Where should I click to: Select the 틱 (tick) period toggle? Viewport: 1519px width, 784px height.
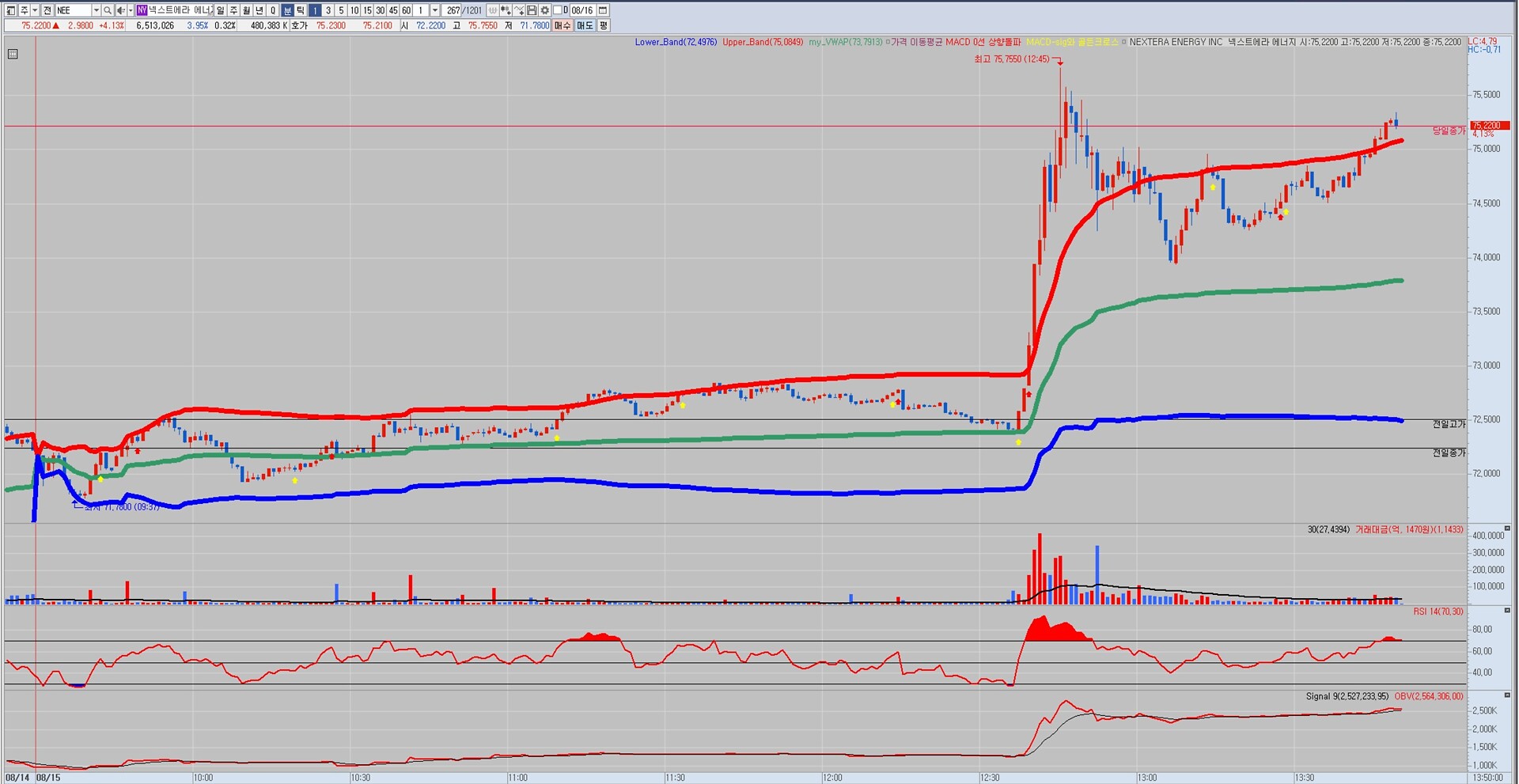(x=301, y=10)
